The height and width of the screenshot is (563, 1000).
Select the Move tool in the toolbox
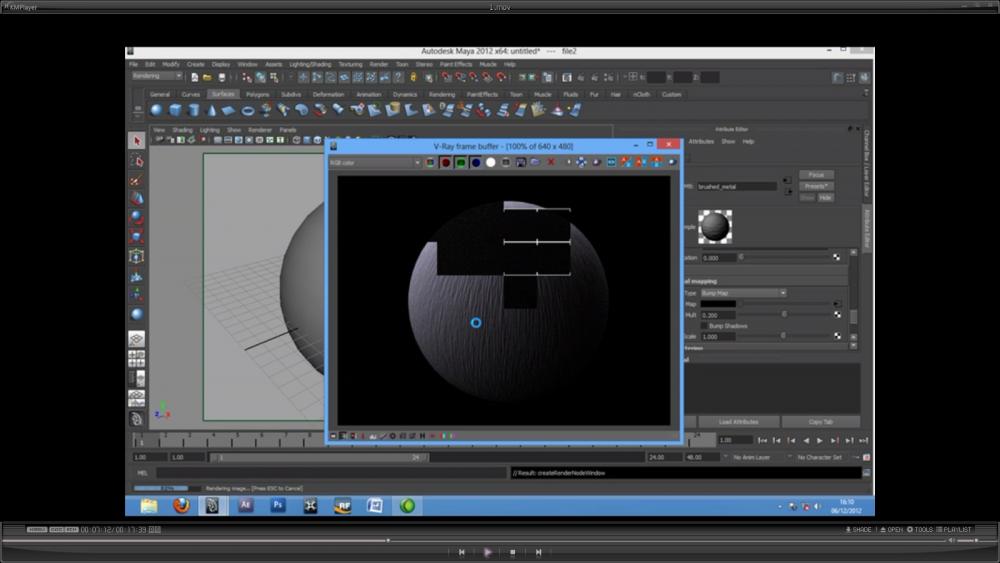(x=136, y=198)
